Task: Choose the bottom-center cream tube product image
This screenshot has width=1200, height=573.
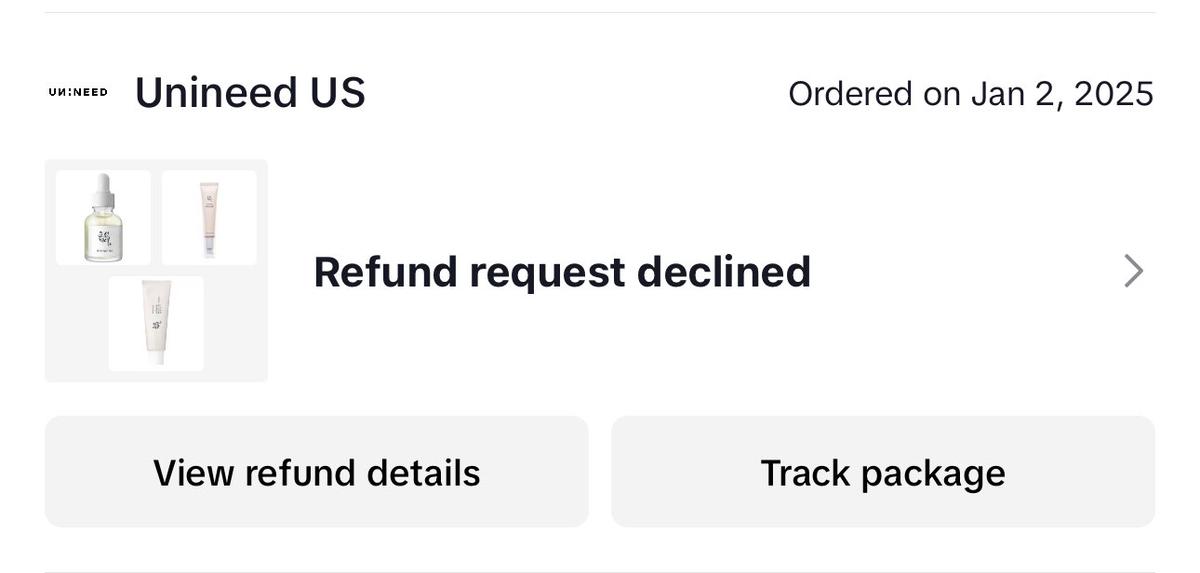Action: [156, 323]
